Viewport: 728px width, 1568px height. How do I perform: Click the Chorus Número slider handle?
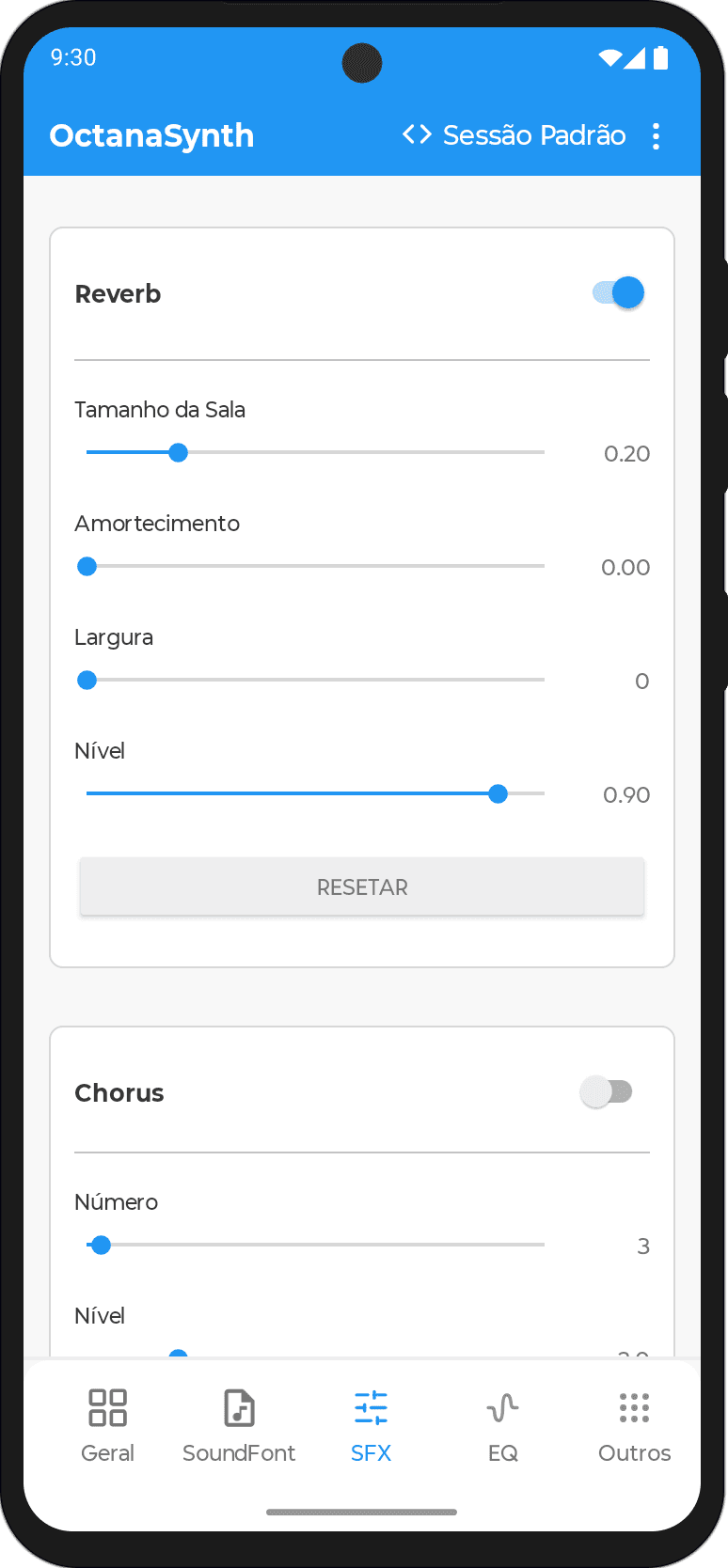(102, 1246)
